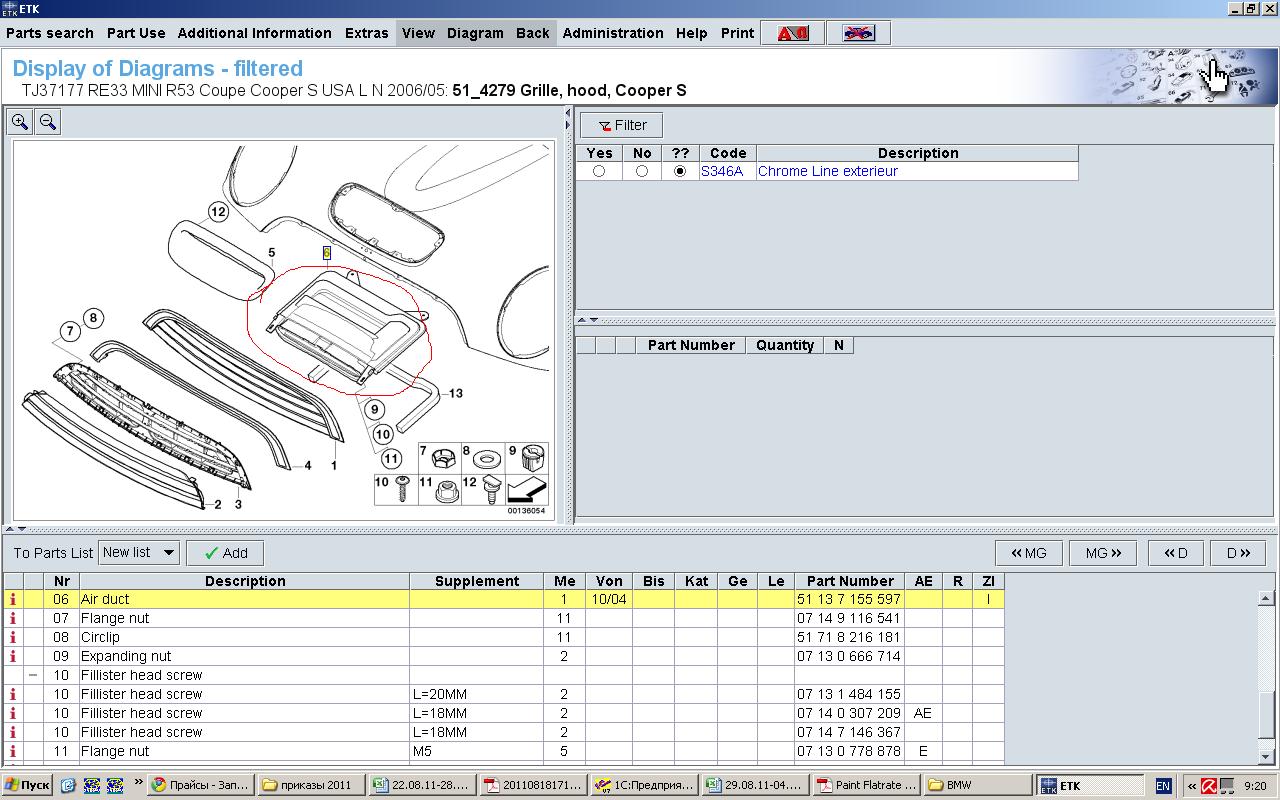Click scroll-up arrow of parts table
1280x800 pixels.
pos(1266,599)
